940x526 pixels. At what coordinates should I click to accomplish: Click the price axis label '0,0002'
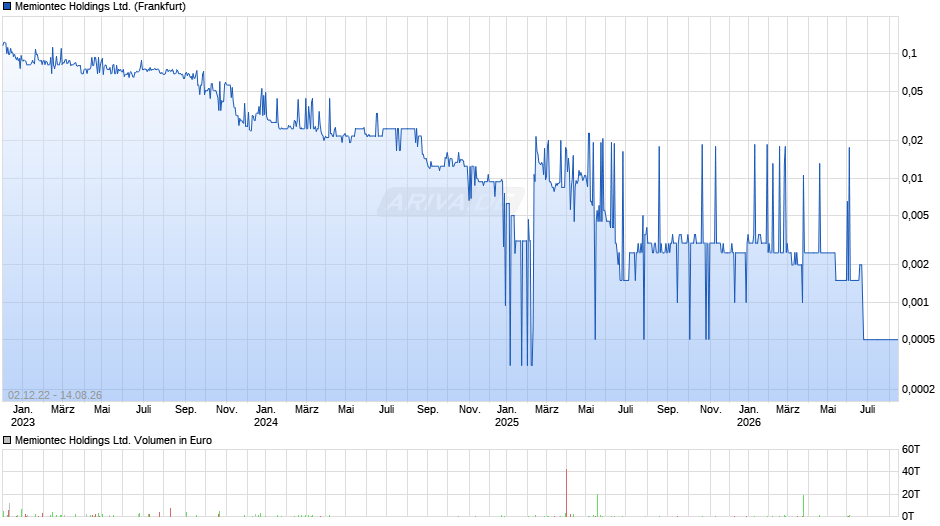918,389
